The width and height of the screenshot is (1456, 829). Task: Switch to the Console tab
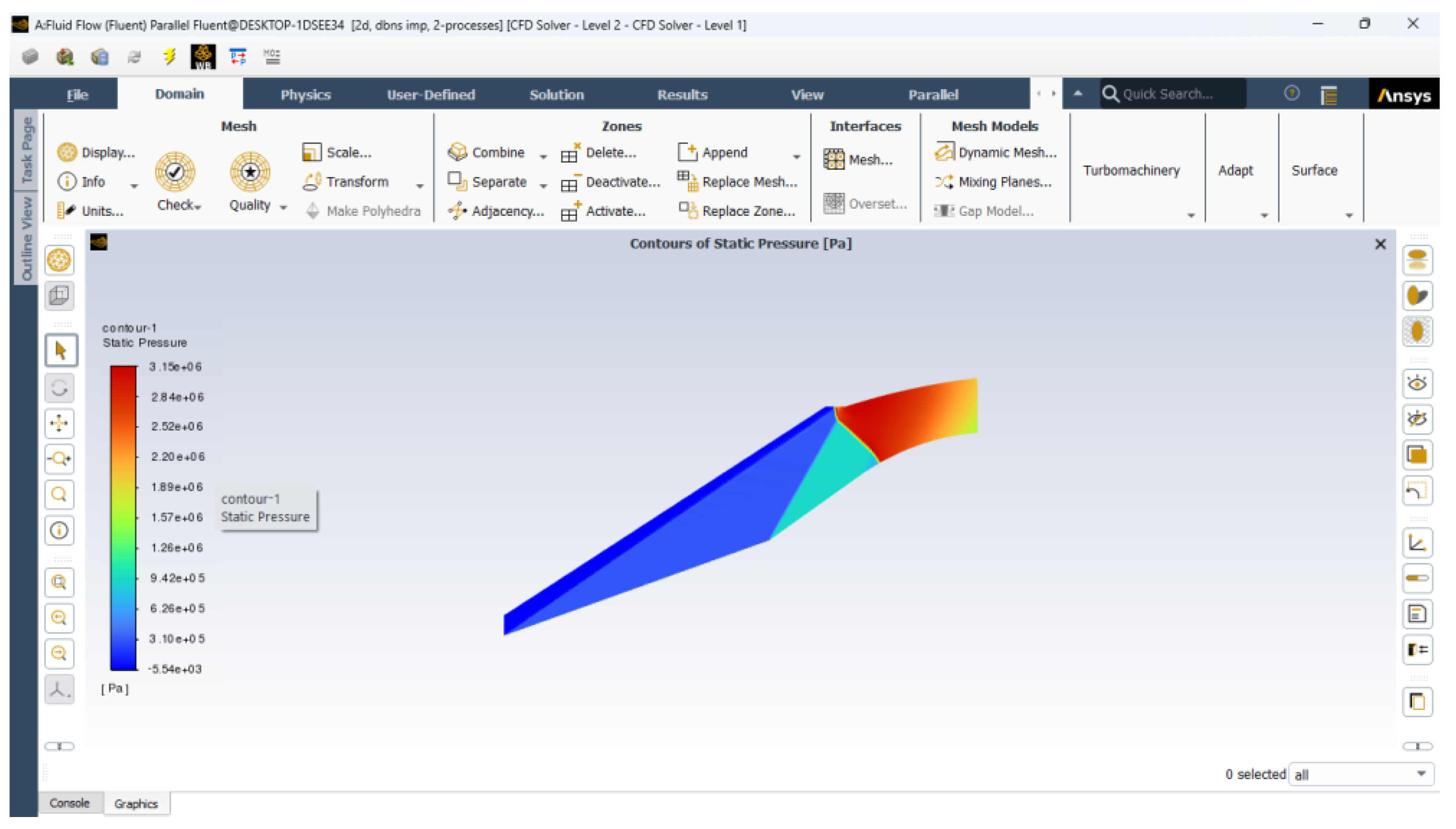tap(70, 803)
